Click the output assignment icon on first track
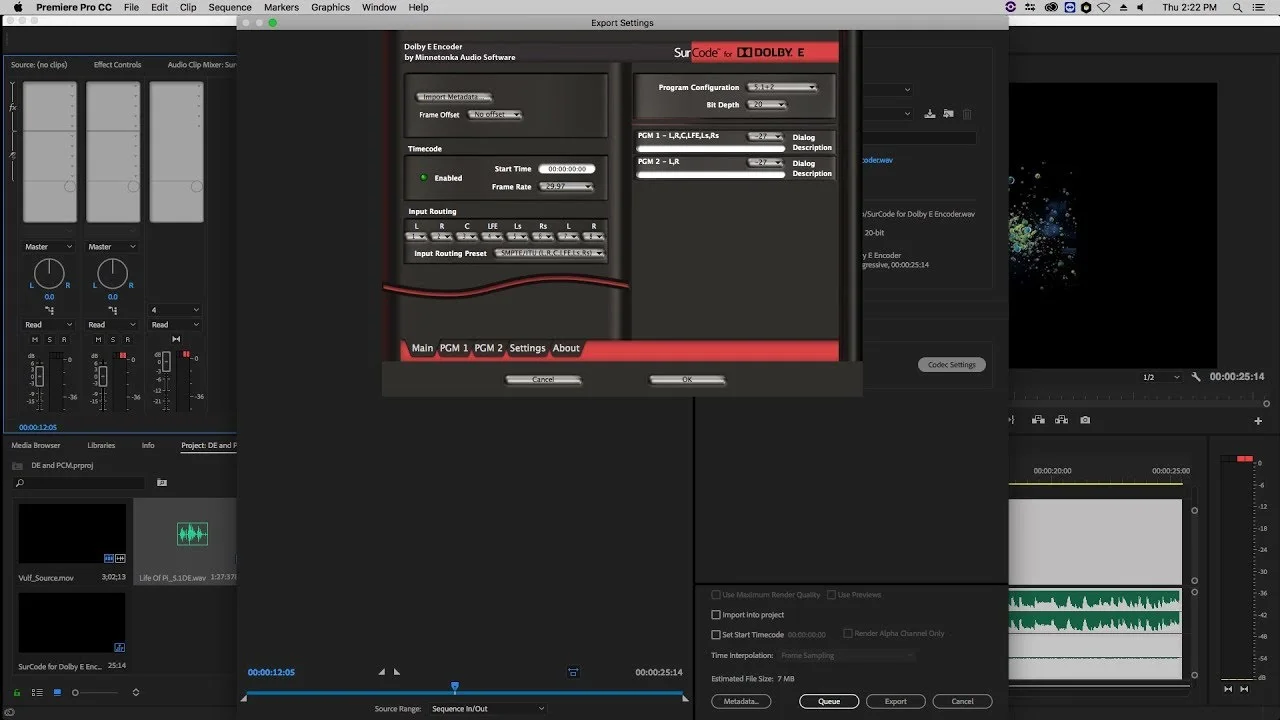 point(49,310)
